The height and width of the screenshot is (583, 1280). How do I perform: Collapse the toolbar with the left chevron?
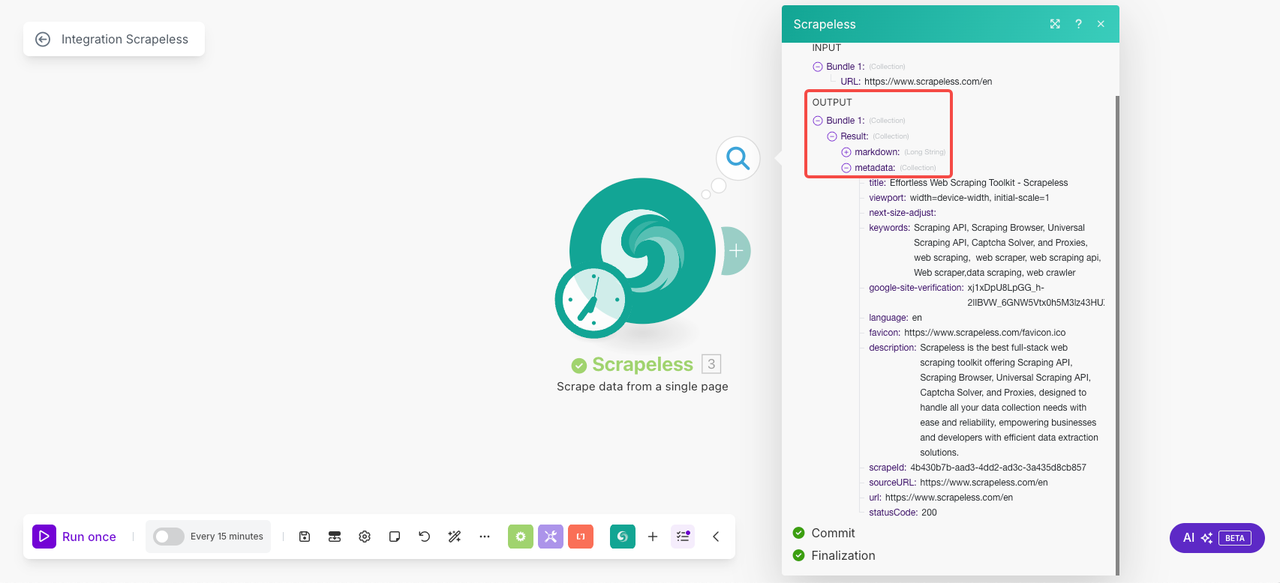point(716,537)
